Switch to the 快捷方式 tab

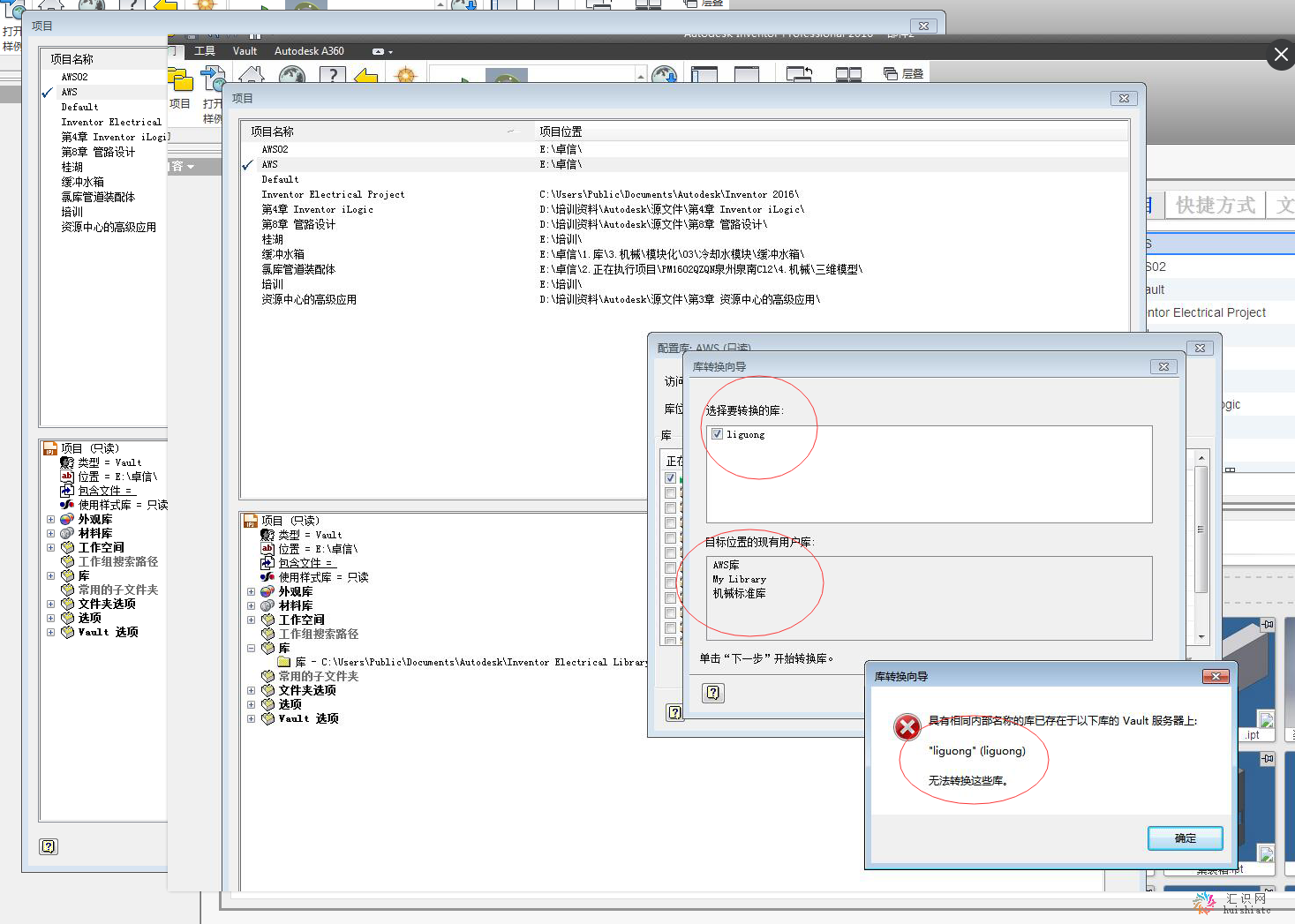pos(1216,206)
